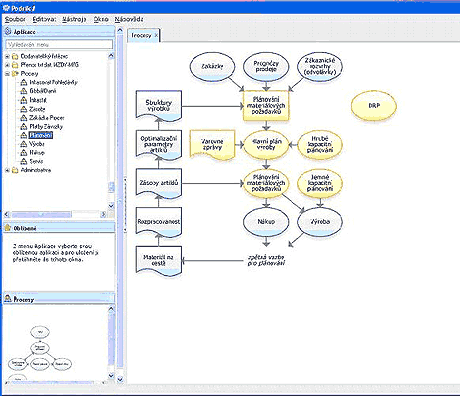460x396 pixels.
Task: Collapse the Procesy tree folder
Action: coord(7,74)
